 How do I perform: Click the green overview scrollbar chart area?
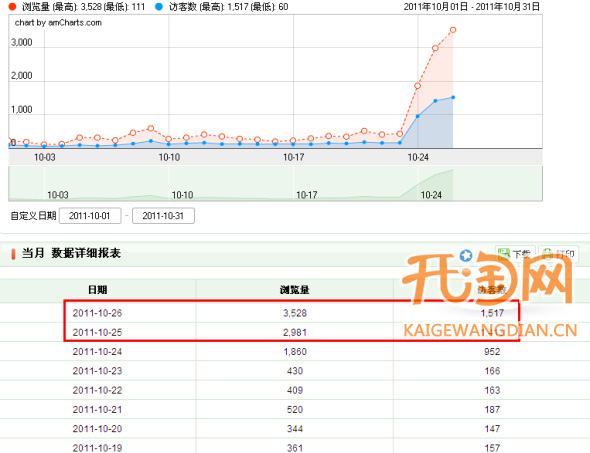point(275,184)
